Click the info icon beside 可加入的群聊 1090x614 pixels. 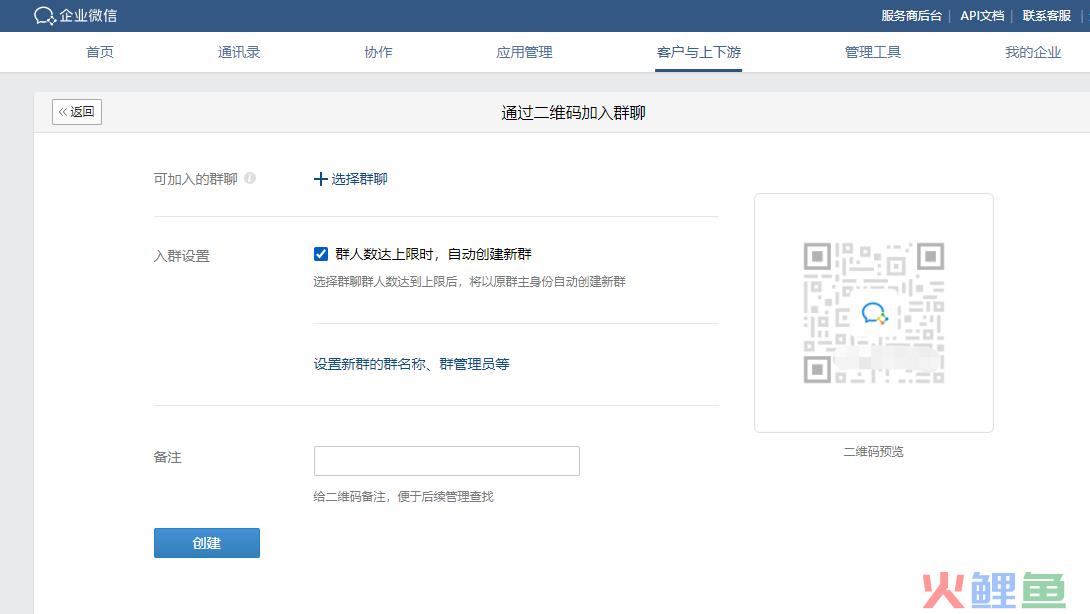[250, 178]
